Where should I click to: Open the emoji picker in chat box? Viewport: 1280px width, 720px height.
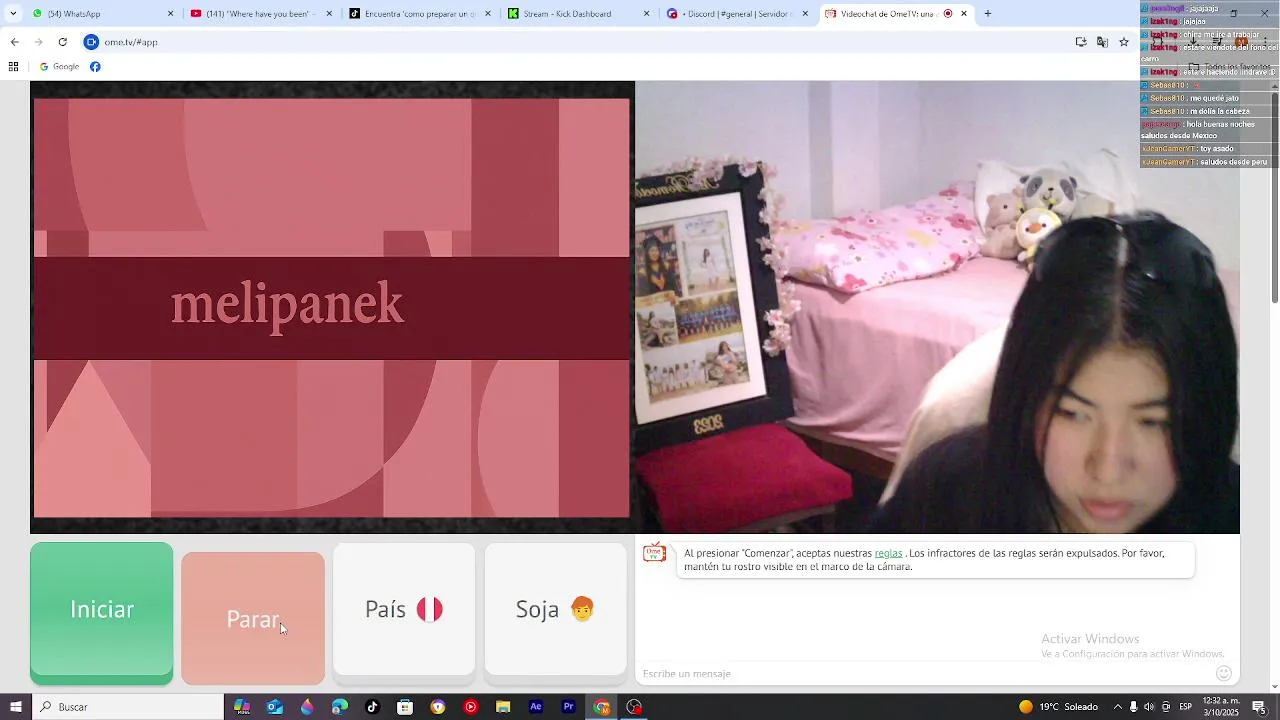1223,673
